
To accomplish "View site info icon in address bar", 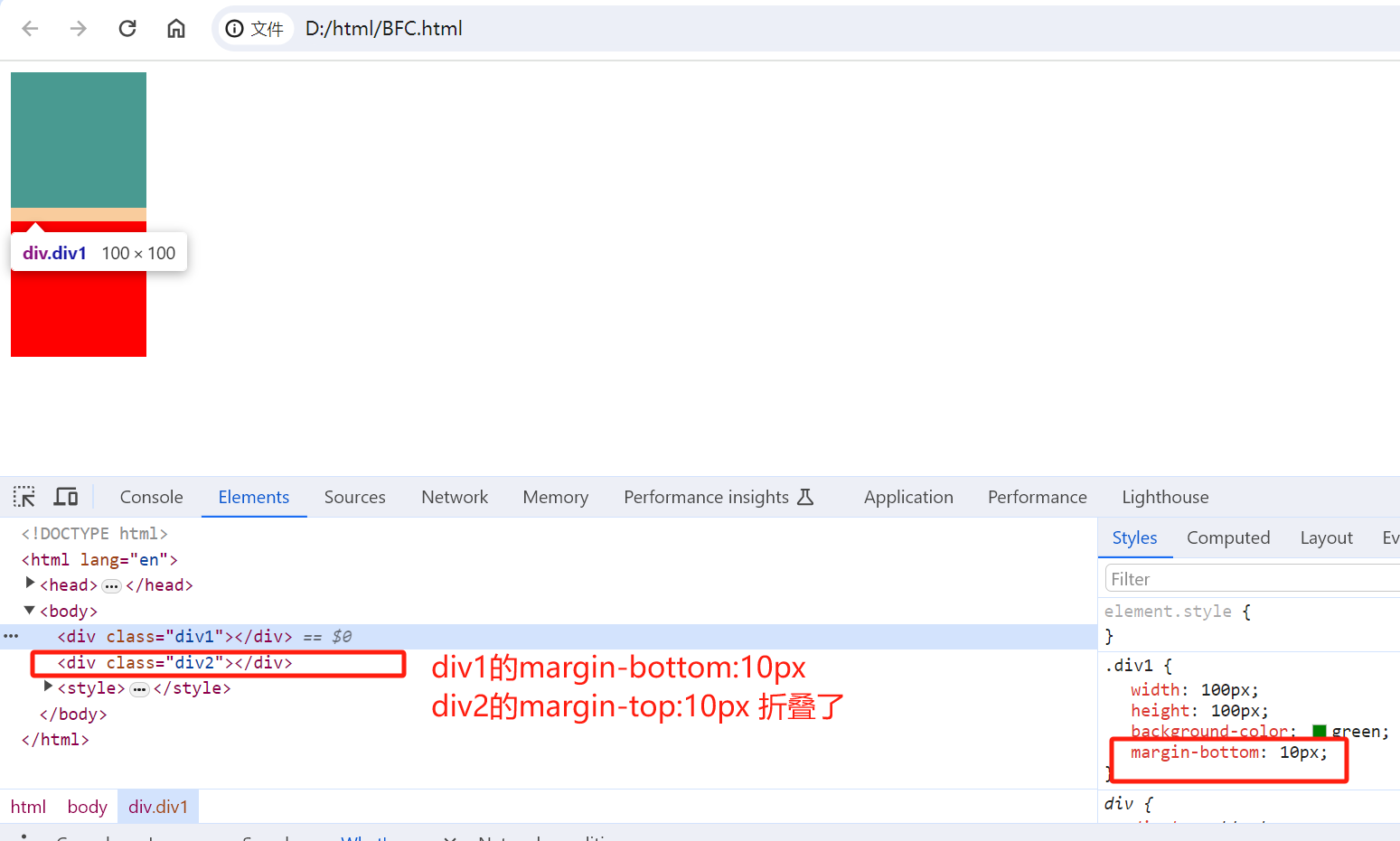I will click(235, 29).
